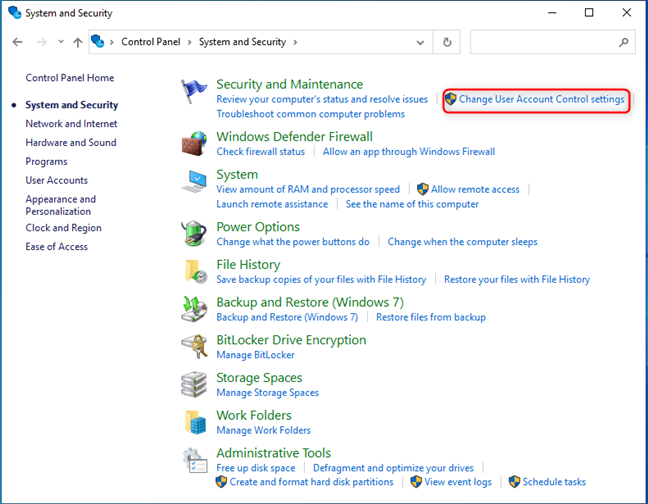Click the System computer monitor icon

point(194,181)
